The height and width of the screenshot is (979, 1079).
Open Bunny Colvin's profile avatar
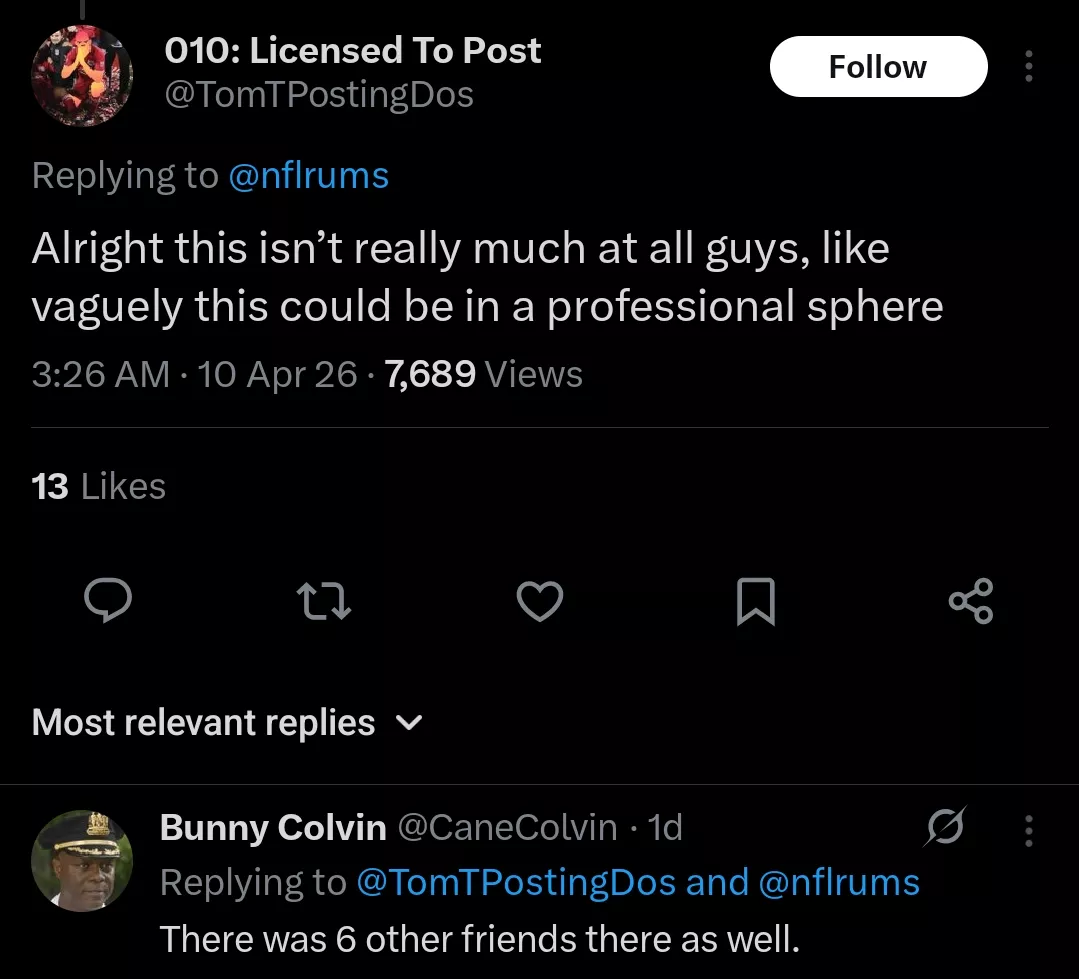tap(82, 860)
